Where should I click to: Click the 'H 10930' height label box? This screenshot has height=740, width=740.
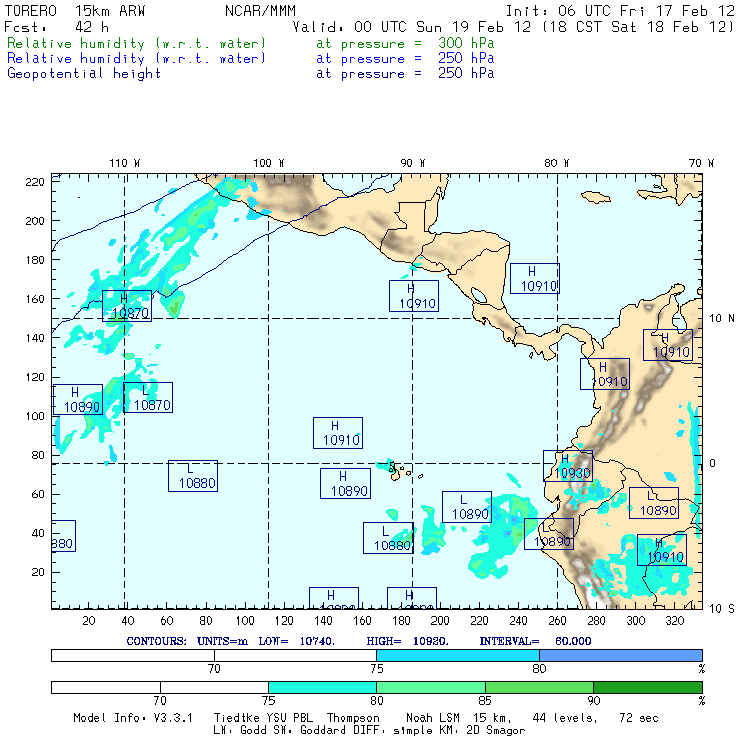[568, 466]
